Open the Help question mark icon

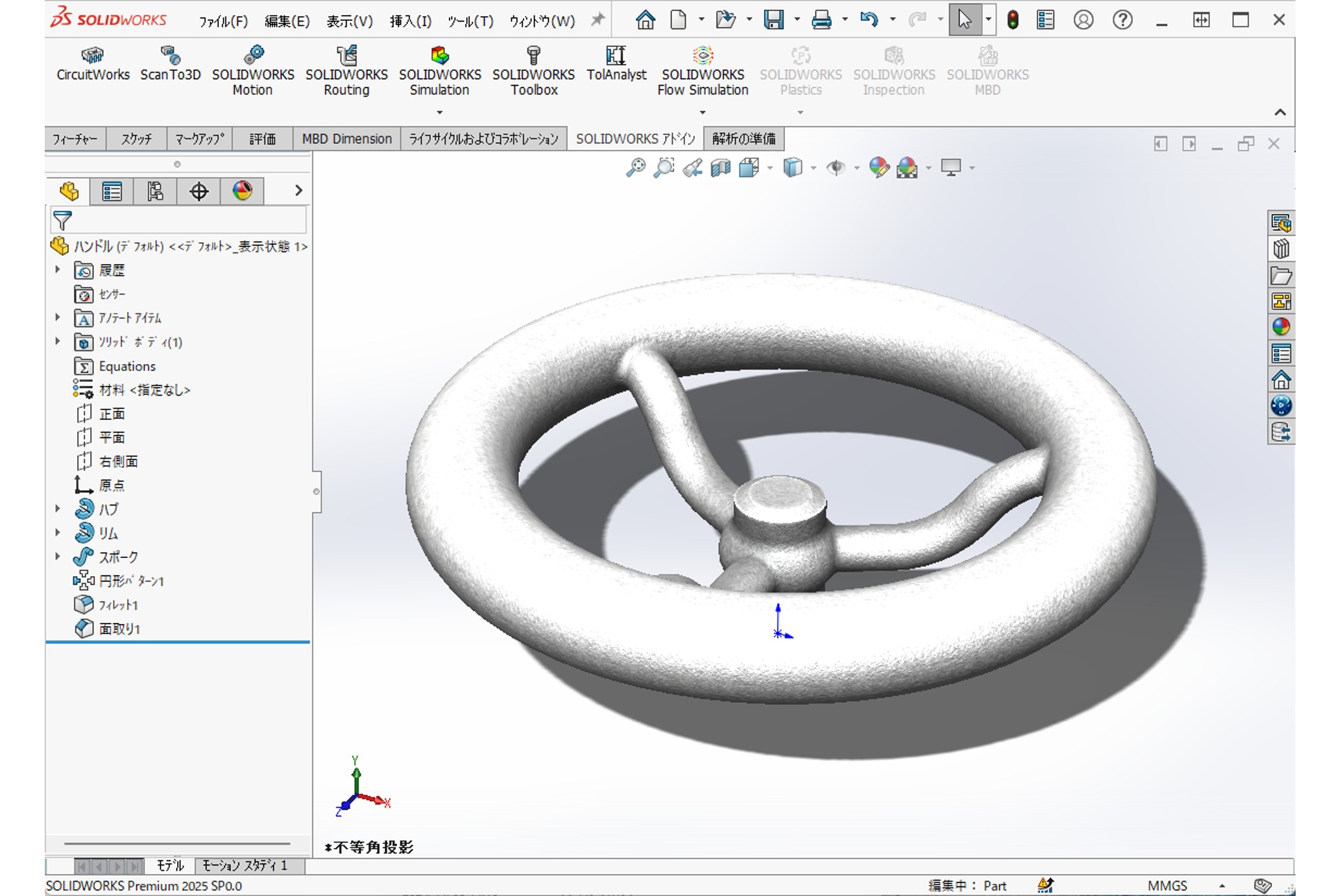1122,20
